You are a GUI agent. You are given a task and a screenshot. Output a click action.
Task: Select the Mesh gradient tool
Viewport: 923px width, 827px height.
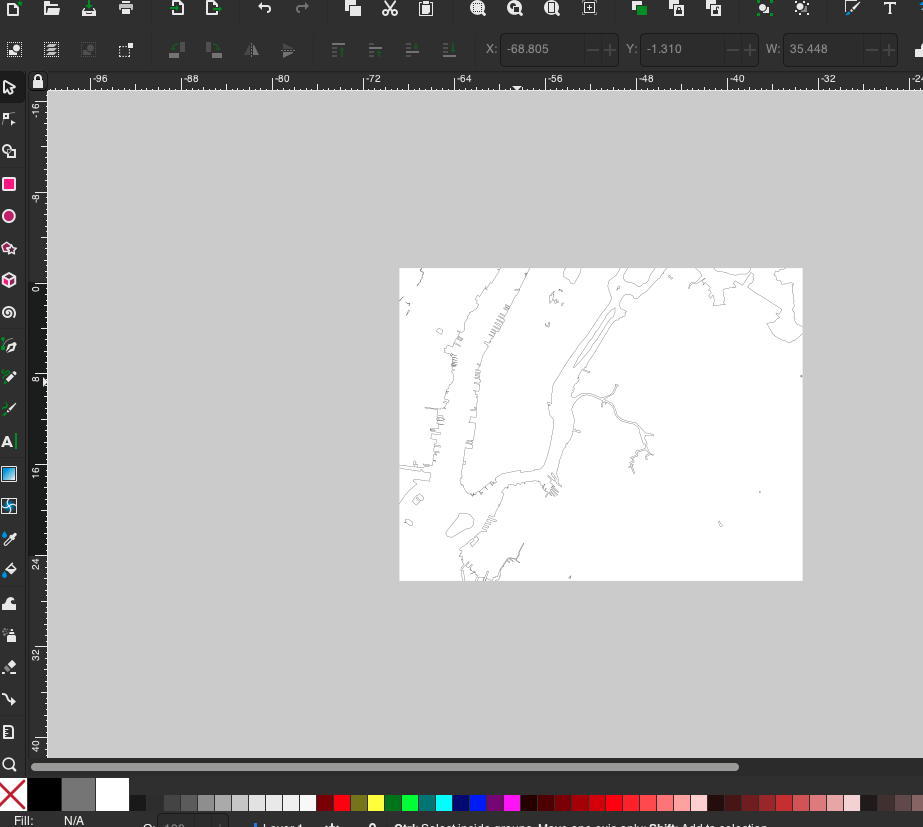(9, 506)
